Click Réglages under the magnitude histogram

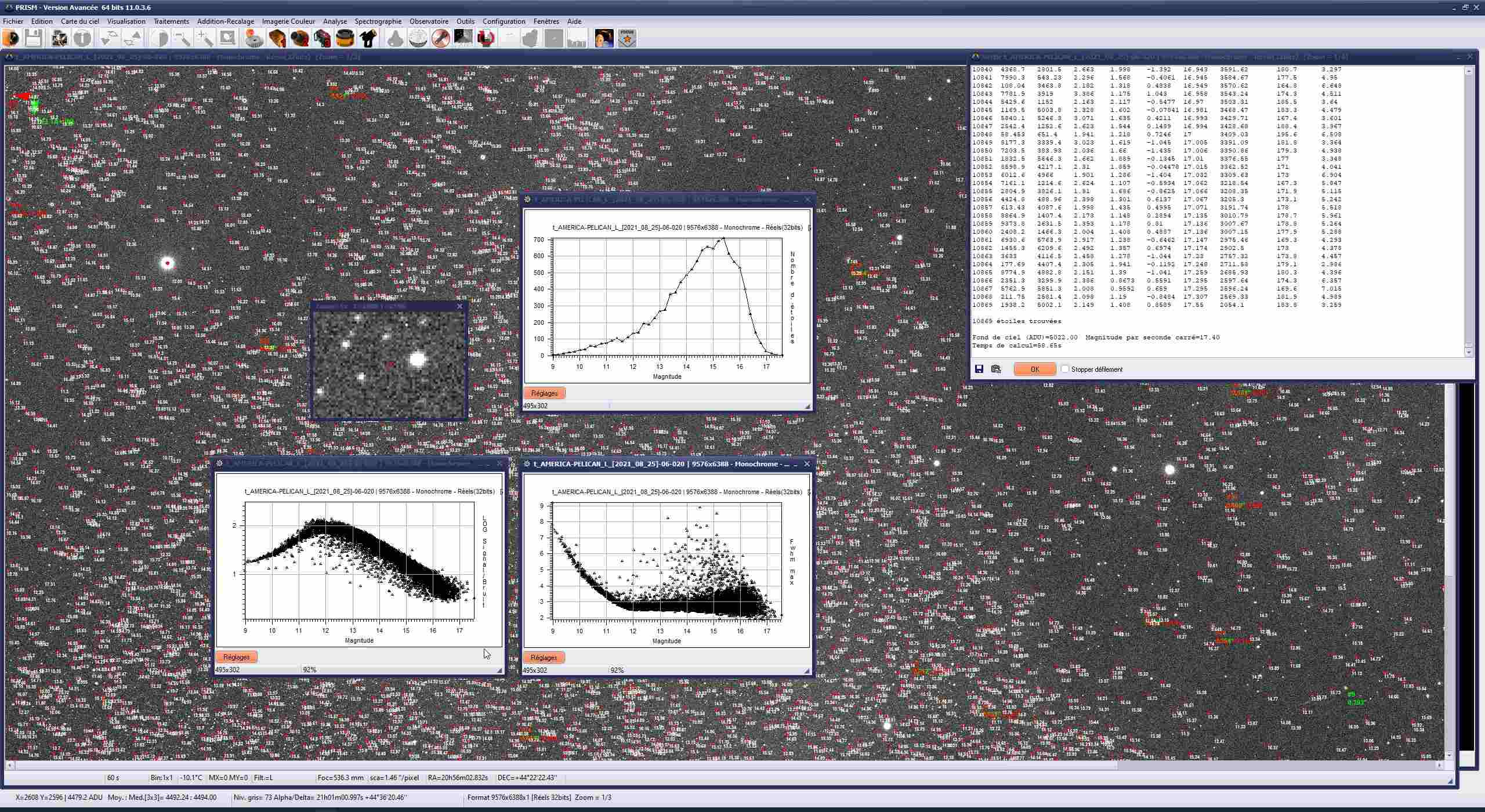544,393
